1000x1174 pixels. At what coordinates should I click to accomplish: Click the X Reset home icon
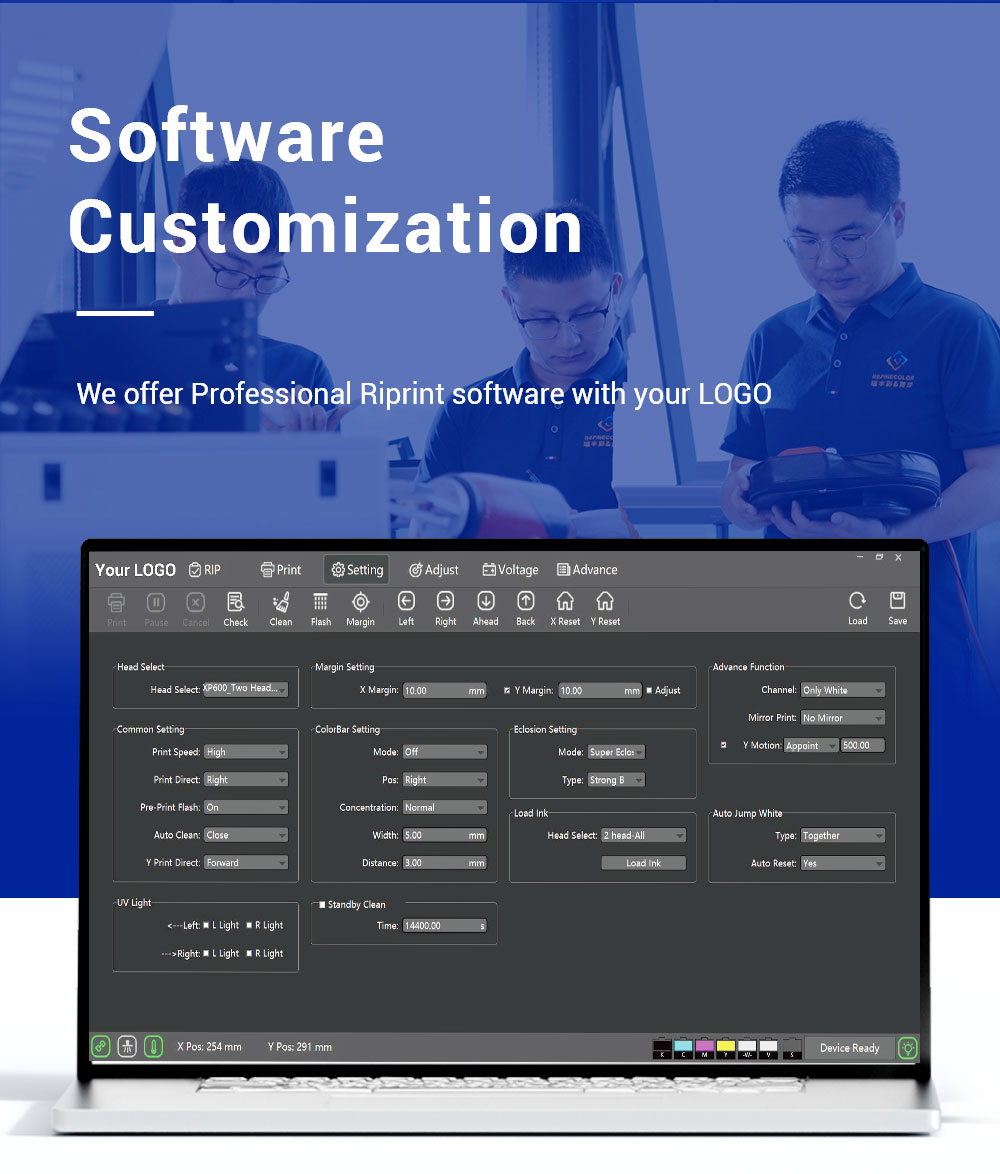coord(565,608)
